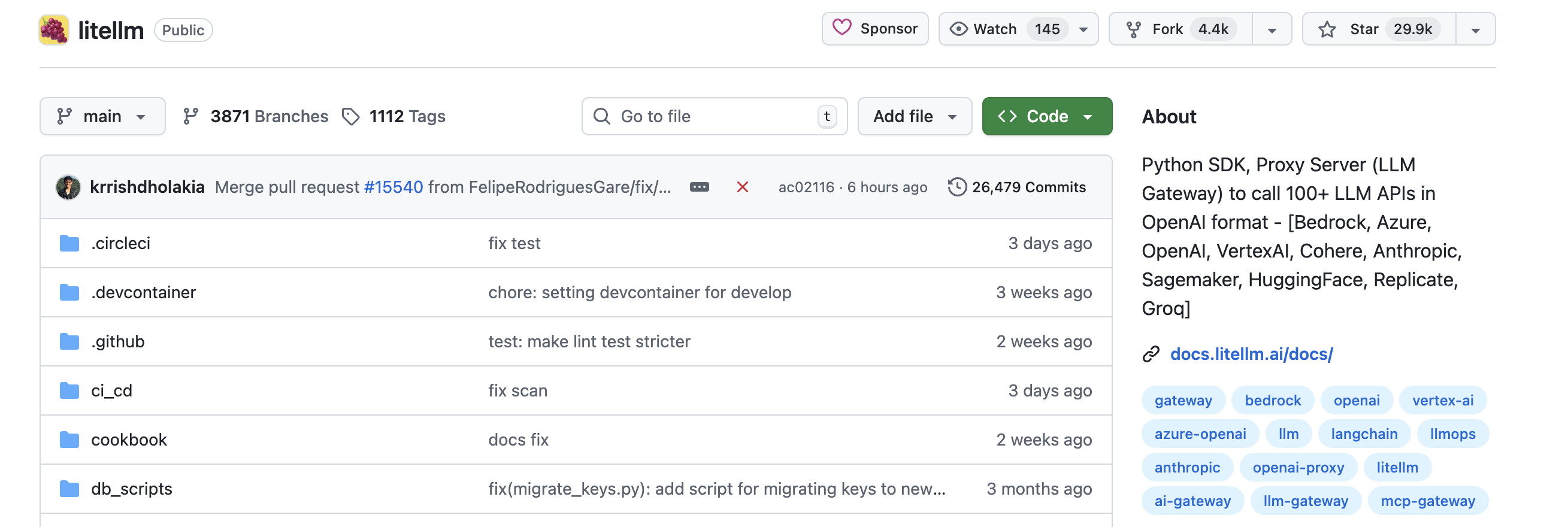Expand commit message with ellipsis icon

[x=699, y=187]
